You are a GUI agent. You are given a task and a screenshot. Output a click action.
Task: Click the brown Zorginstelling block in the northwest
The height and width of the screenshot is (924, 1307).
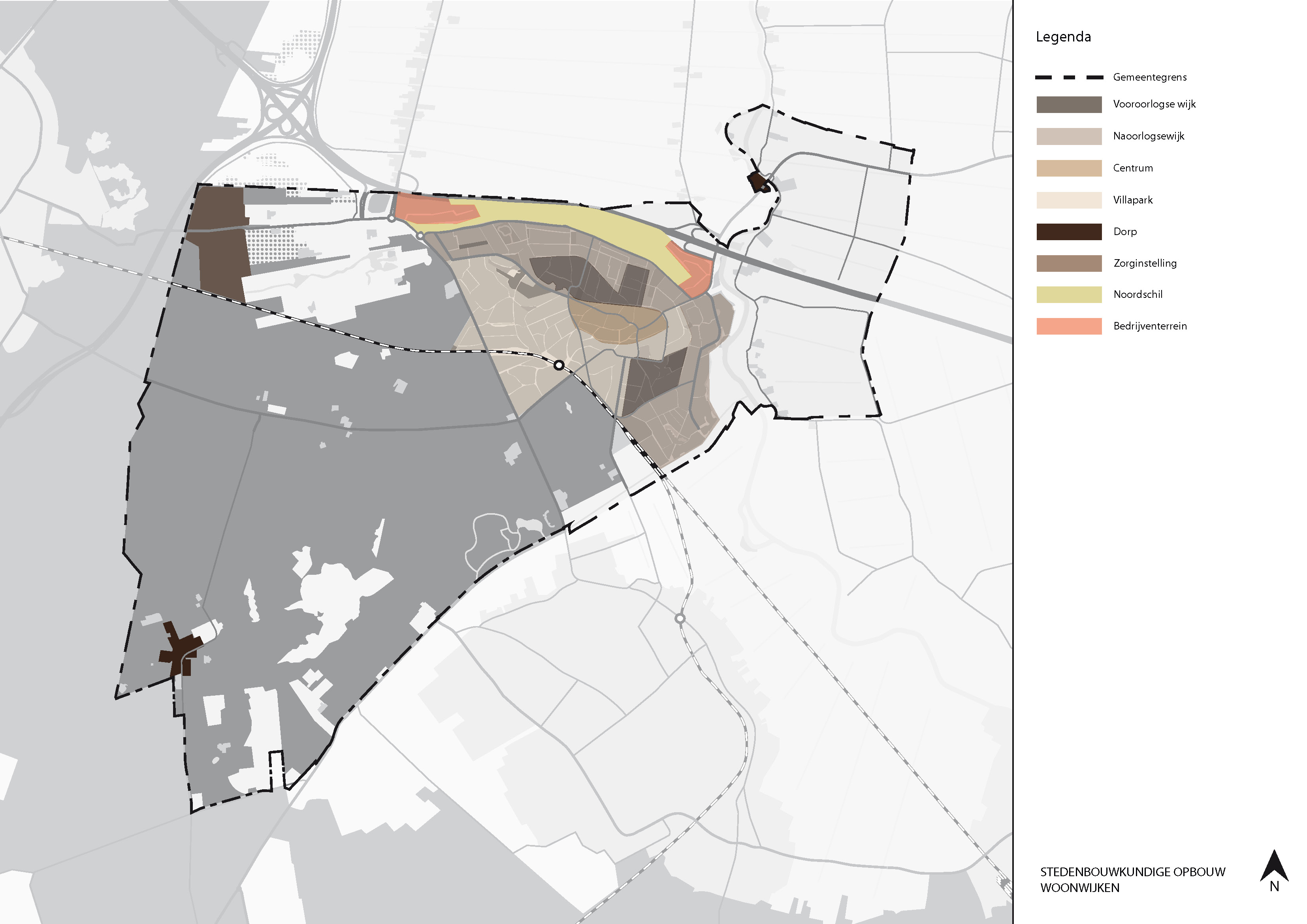click(221, 245)
